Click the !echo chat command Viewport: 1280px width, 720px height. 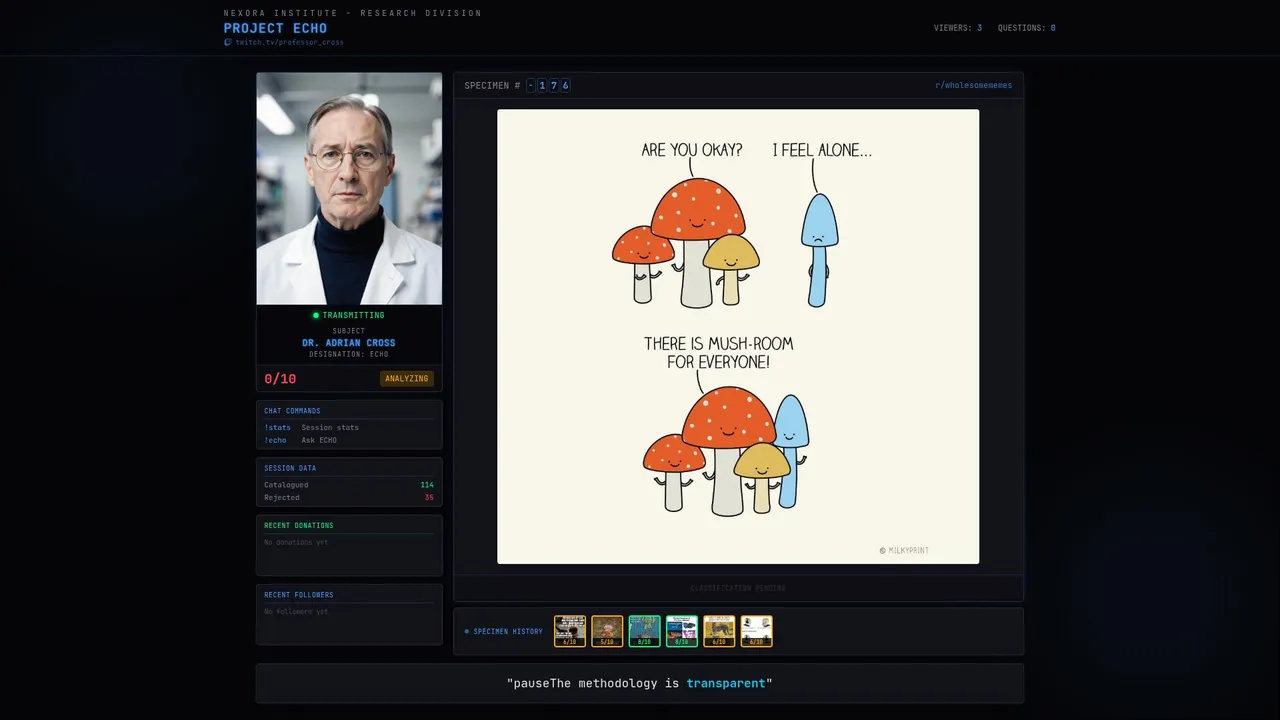coord(275,440)
